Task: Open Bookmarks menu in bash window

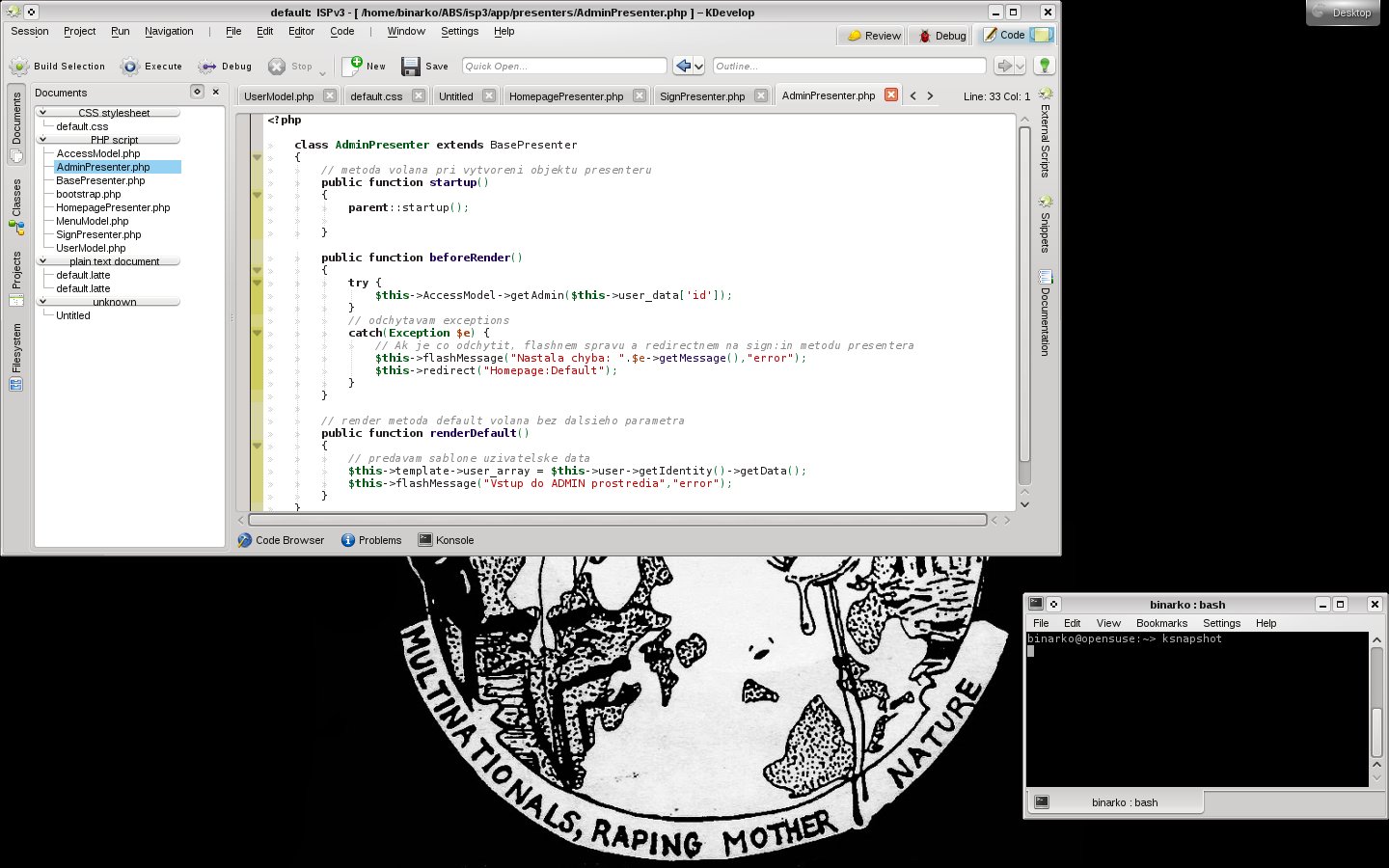Action: pyautogui.click(x=1161, y=623)
